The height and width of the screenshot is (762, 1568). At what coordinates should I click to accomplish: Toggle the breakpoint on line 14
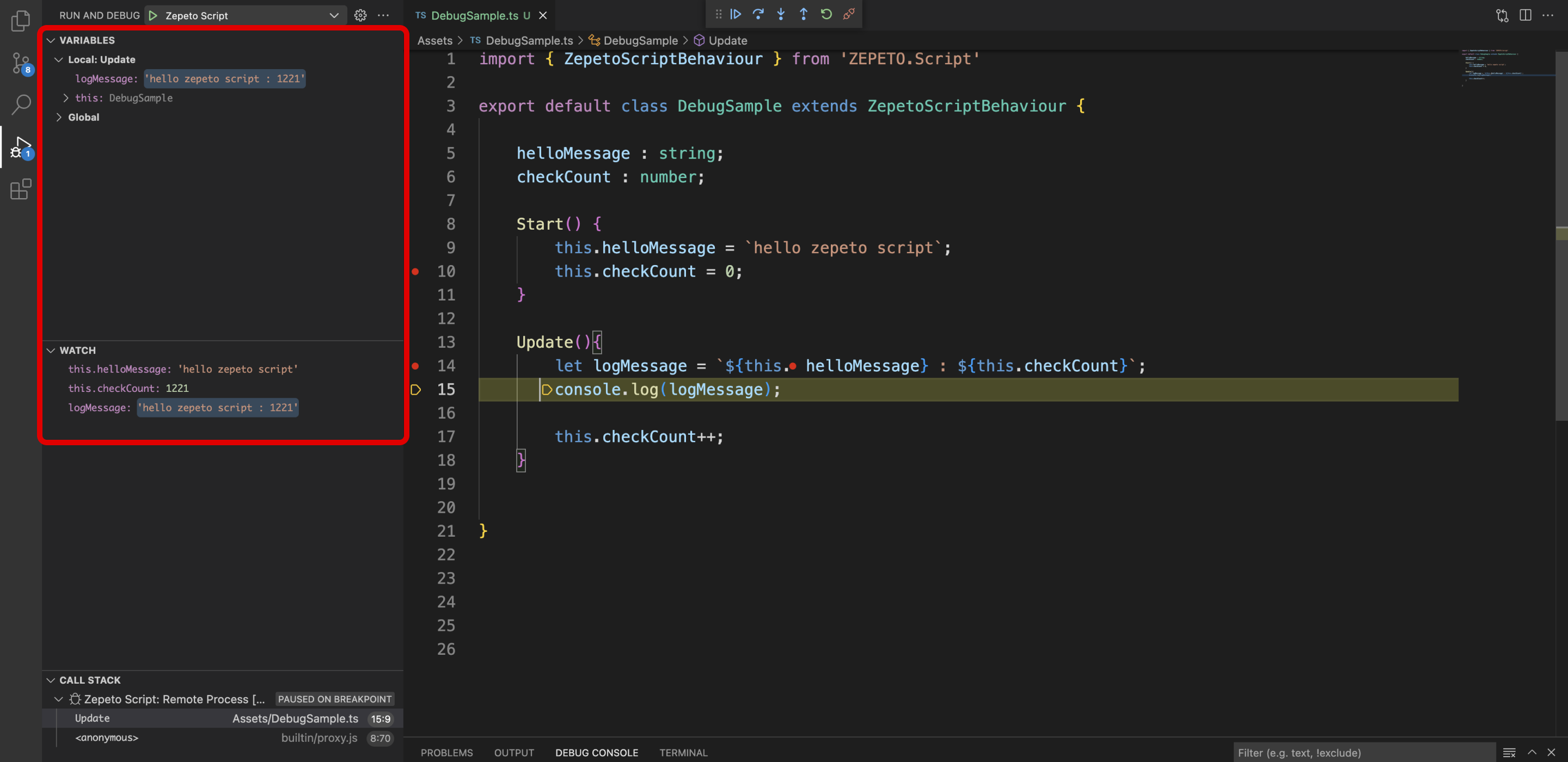point(416,366)
